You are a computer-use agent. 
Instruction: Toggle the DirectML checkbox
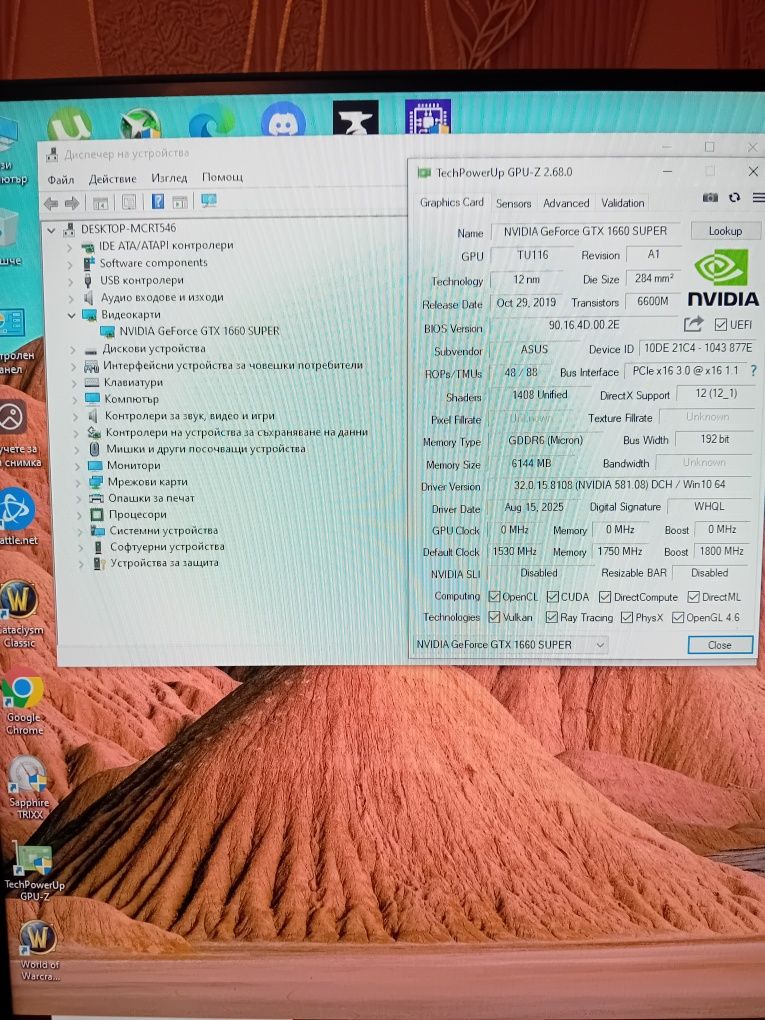tap(693, 597)
